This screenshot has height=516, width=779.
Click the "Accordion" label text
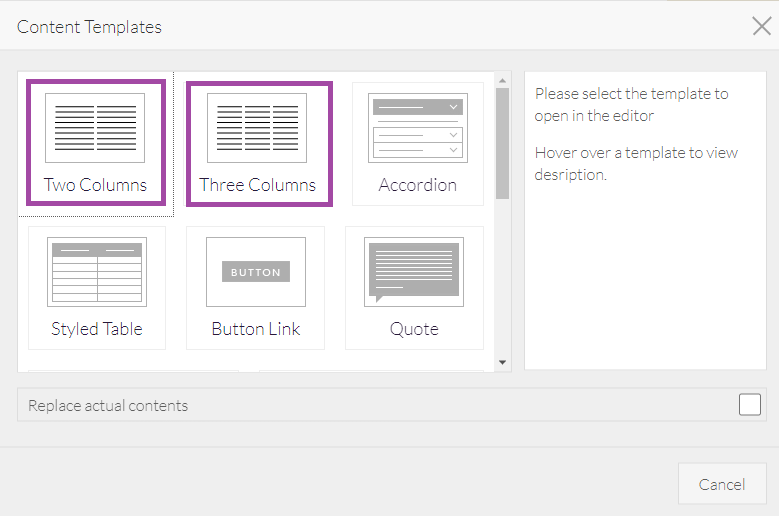[417, 185]
